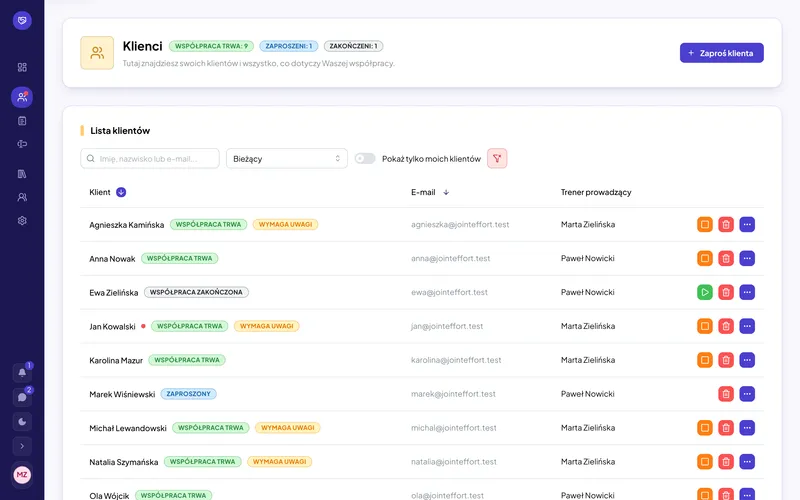Select the clients icon in sidebar
The width and height of the screenshot is (800, 500).
[x=22, y=97]
